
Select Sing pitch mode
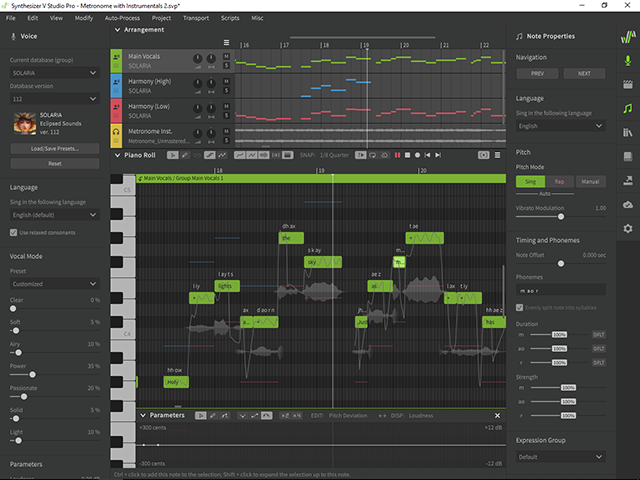[x=530, y=182]
